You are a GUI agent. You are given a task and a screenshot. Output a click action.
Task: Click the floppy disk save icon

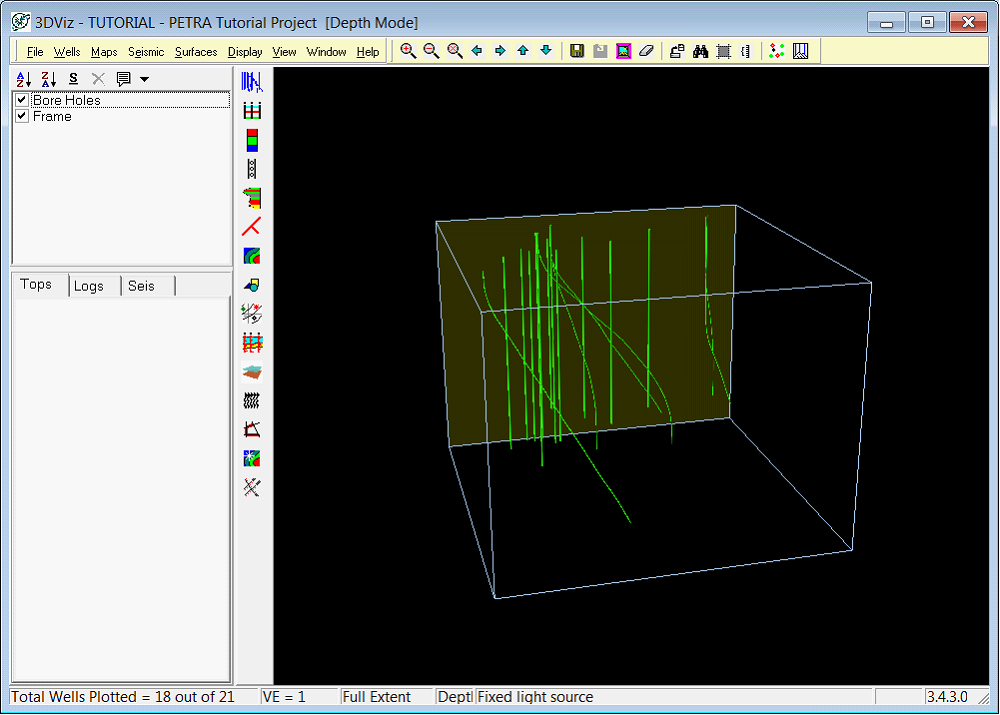[577, 51]
